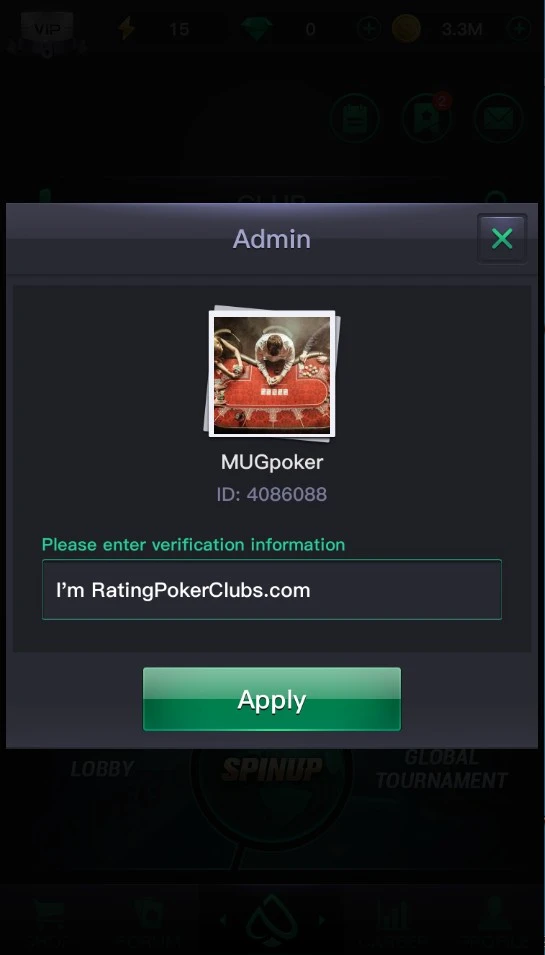Screen dimensions: 545x955
Task: Tap the gold coin icon
Action: [x=406, y=29]
